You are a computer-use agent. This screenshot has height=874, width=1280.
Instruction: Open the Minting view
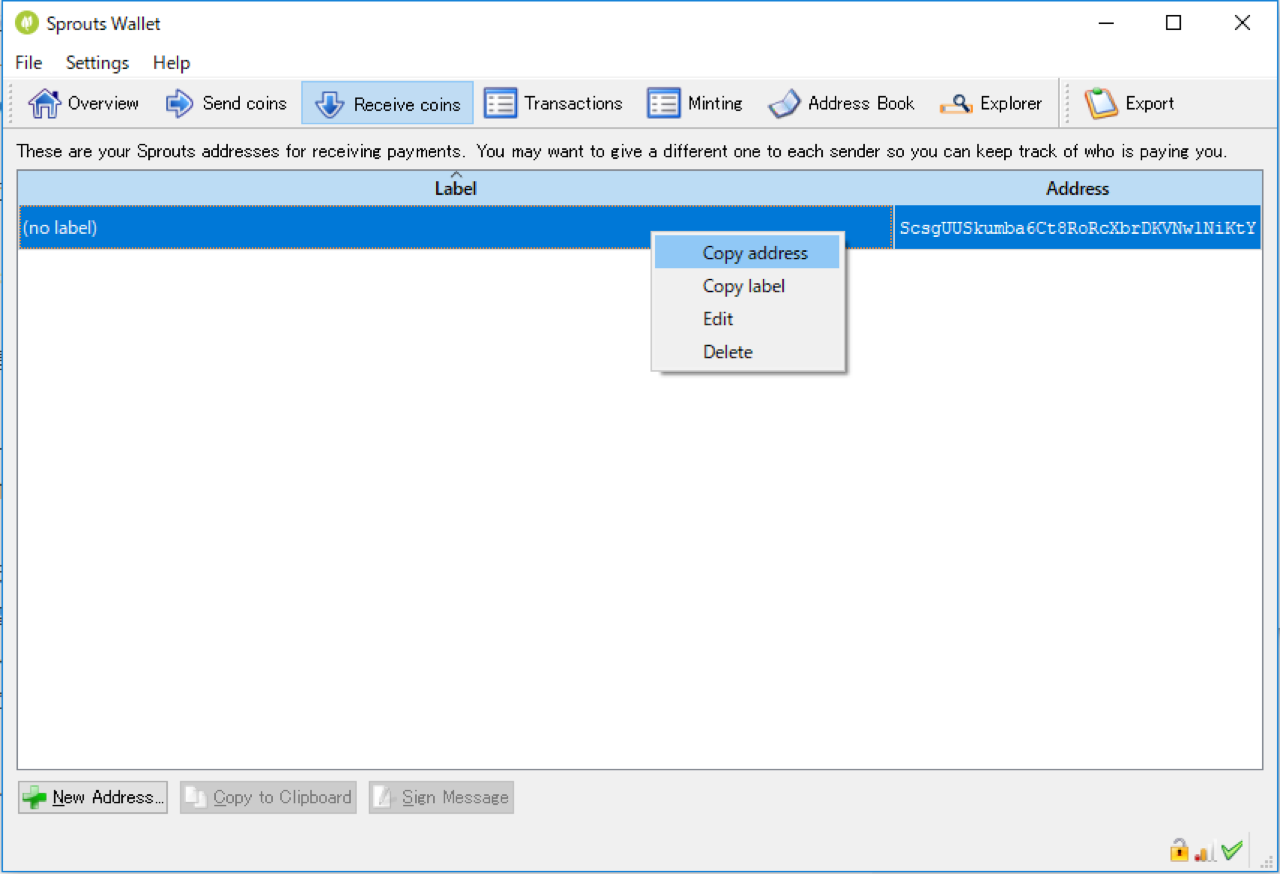[694, 103]
